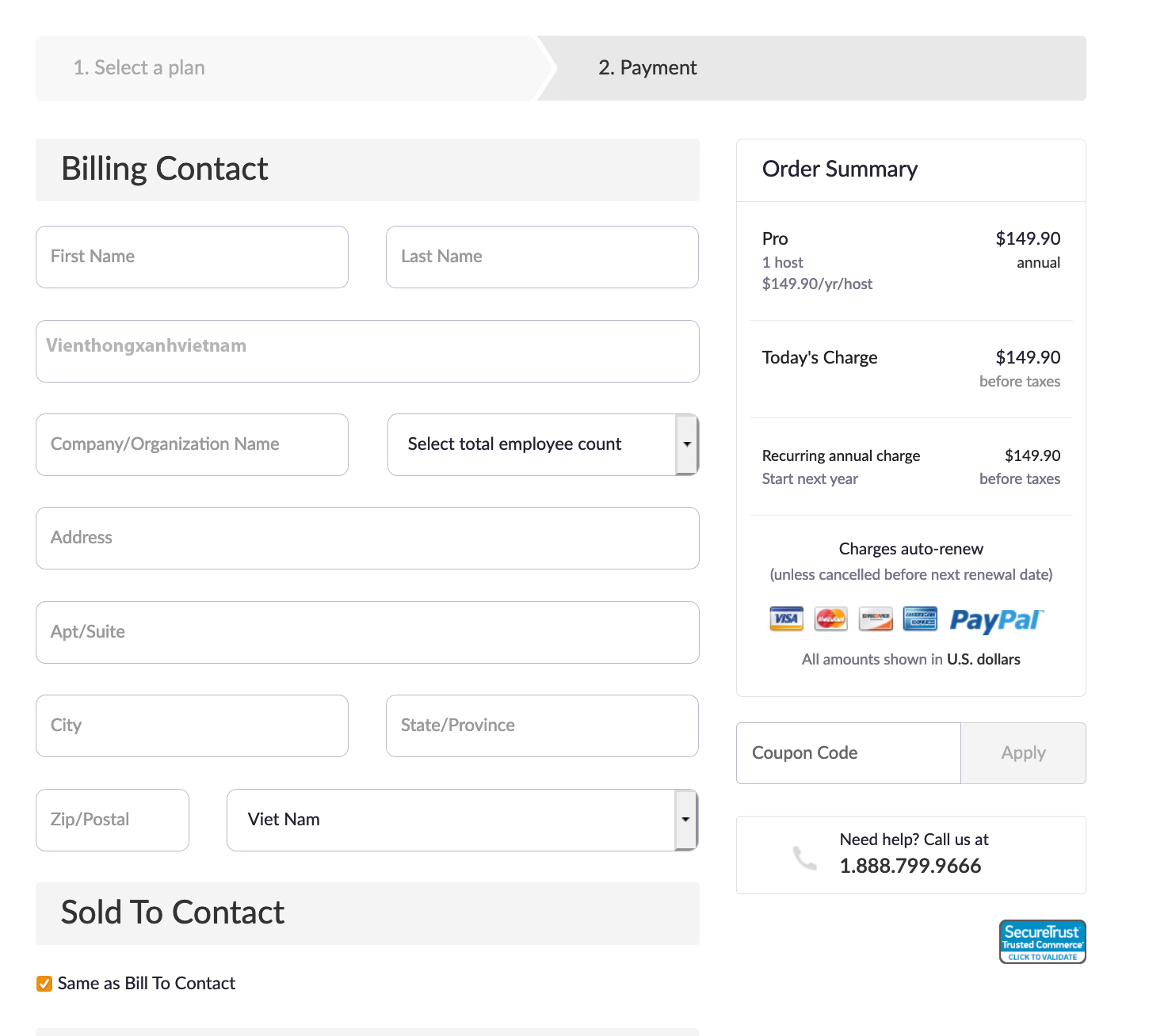
Task: Go back to Select a plan step
Action: click(x=139, y=68)
